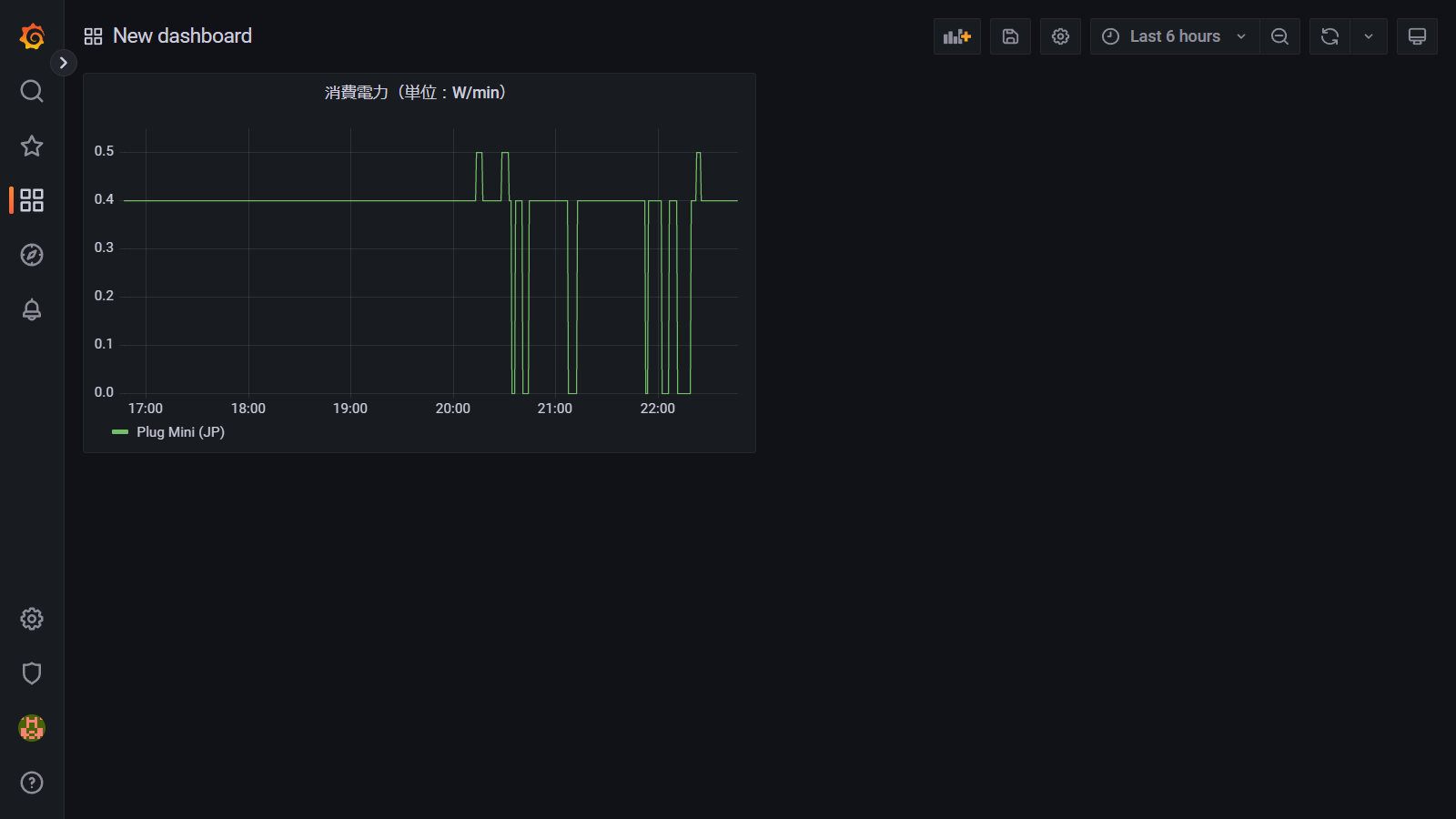Open the Search dashboards tool
This screenshot has height=819, width=1456.
click(31, 91)
